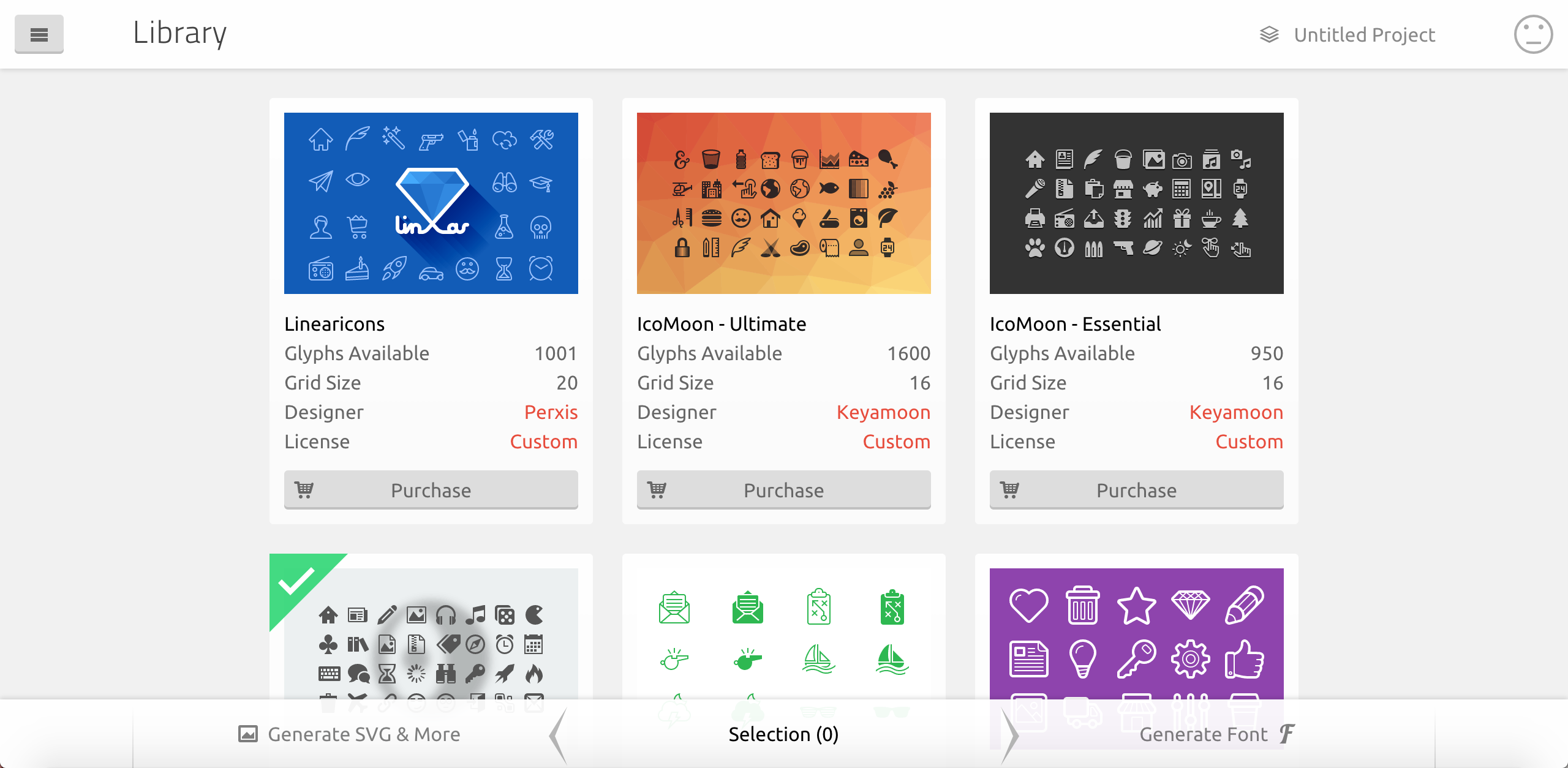
Task: Click the Generate SVG image icon
Action: [248, 734]
